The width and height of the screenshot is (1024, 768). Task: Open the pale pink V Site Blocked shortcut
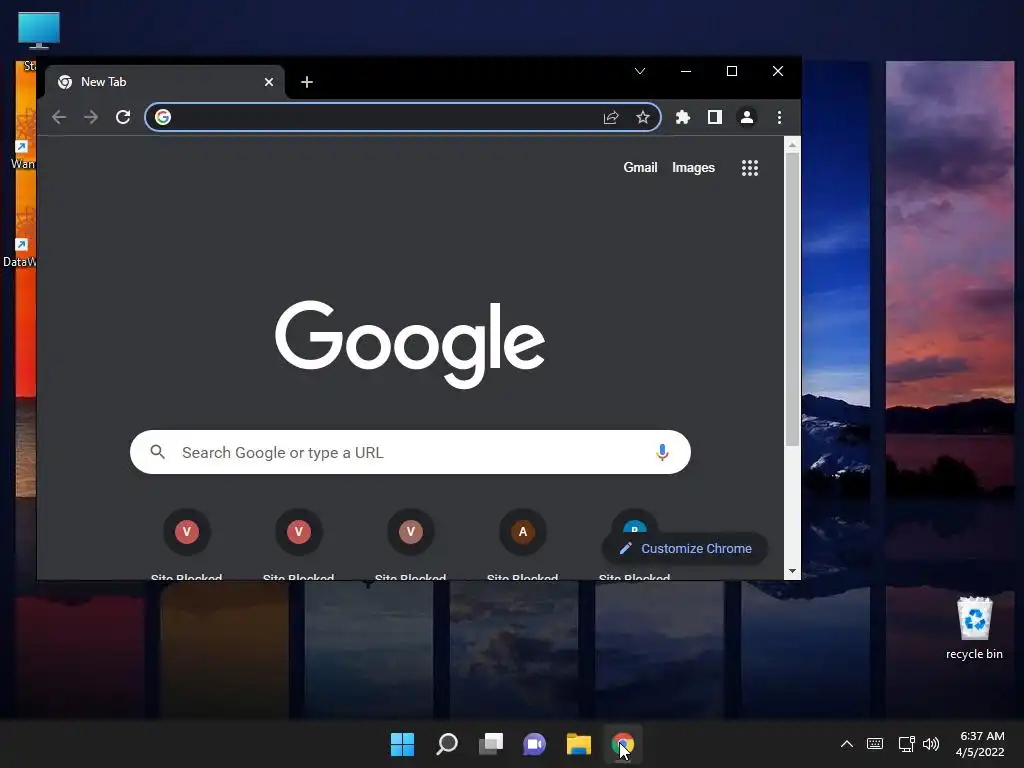click(x=411, y=532)
